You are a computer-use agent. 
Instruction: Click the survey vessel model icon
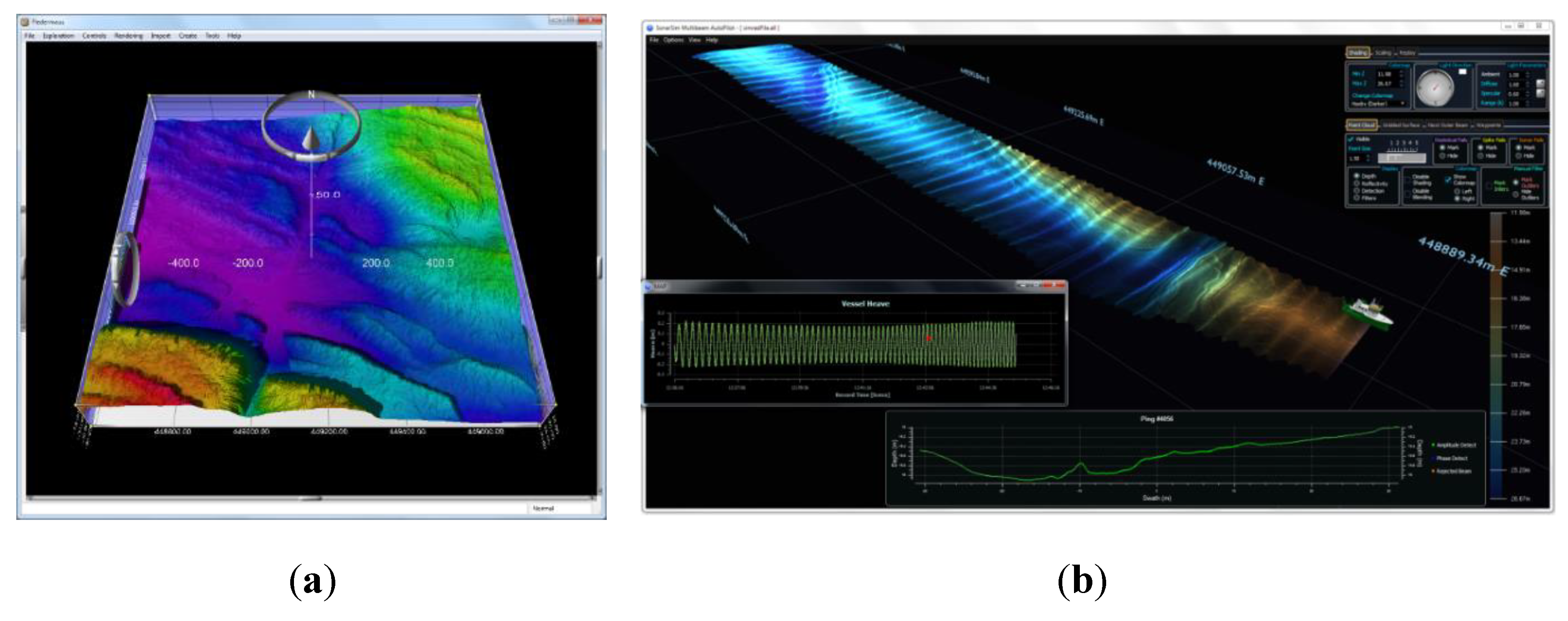tap(1371, 312)
